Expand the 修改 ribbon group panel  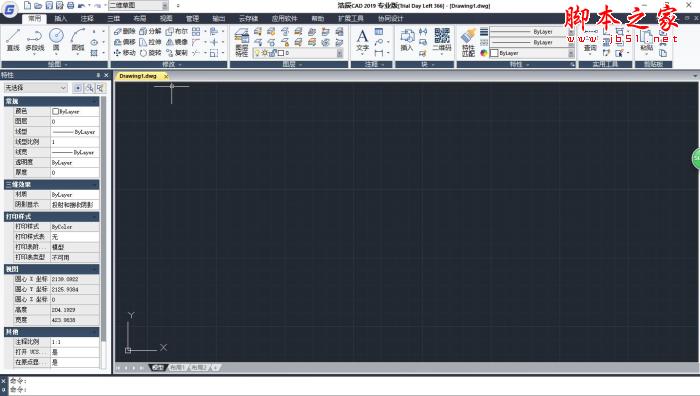click(x=169, y=64)
